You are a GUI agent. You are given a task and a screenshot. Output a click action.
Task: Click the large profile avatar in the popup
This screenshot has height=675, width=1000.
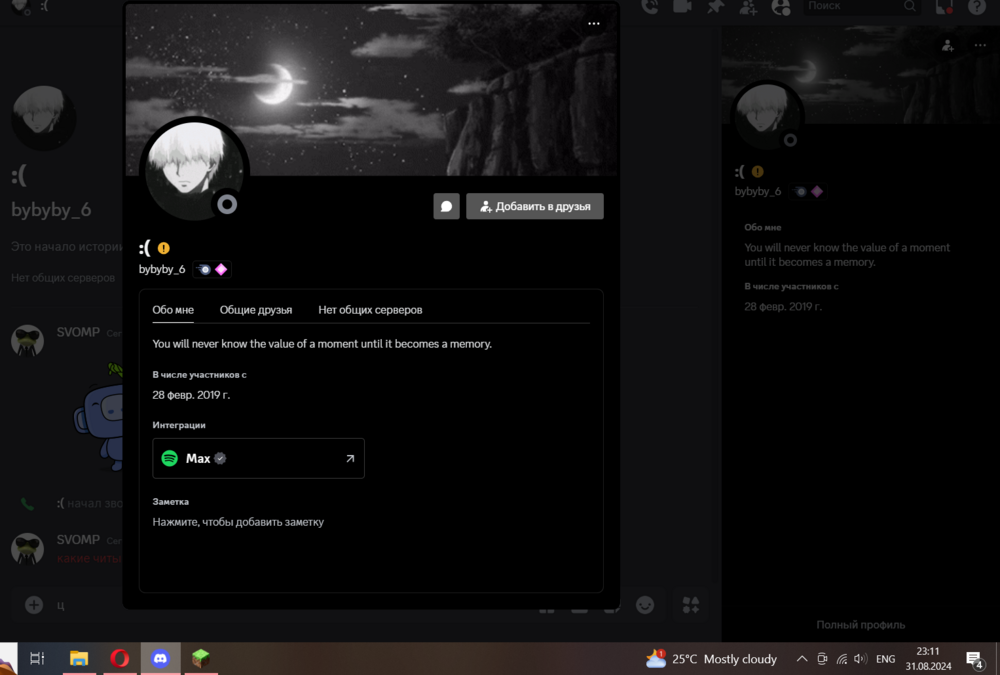tap(194, 171)
